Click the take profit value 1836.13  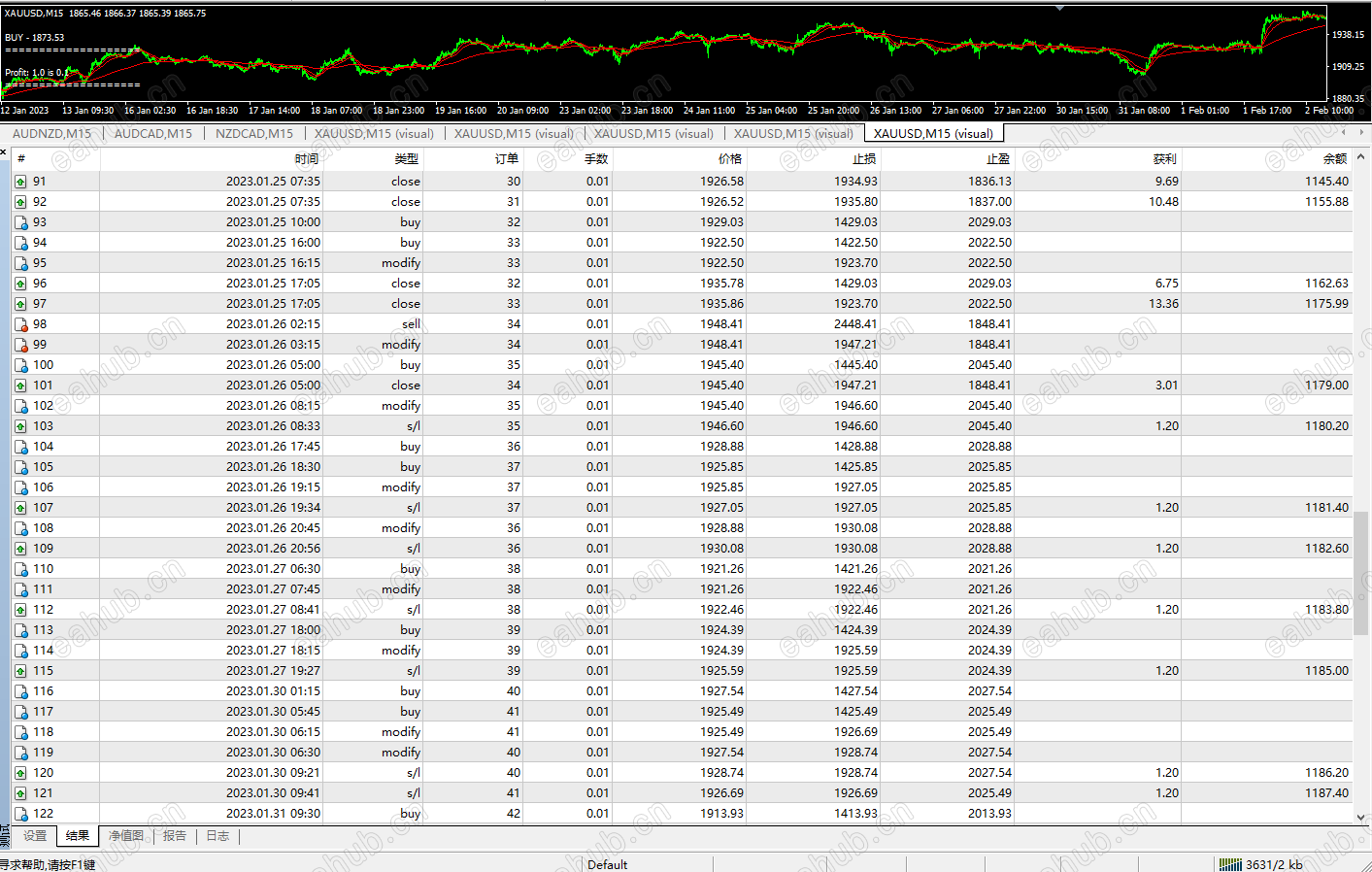pos(989,182)
